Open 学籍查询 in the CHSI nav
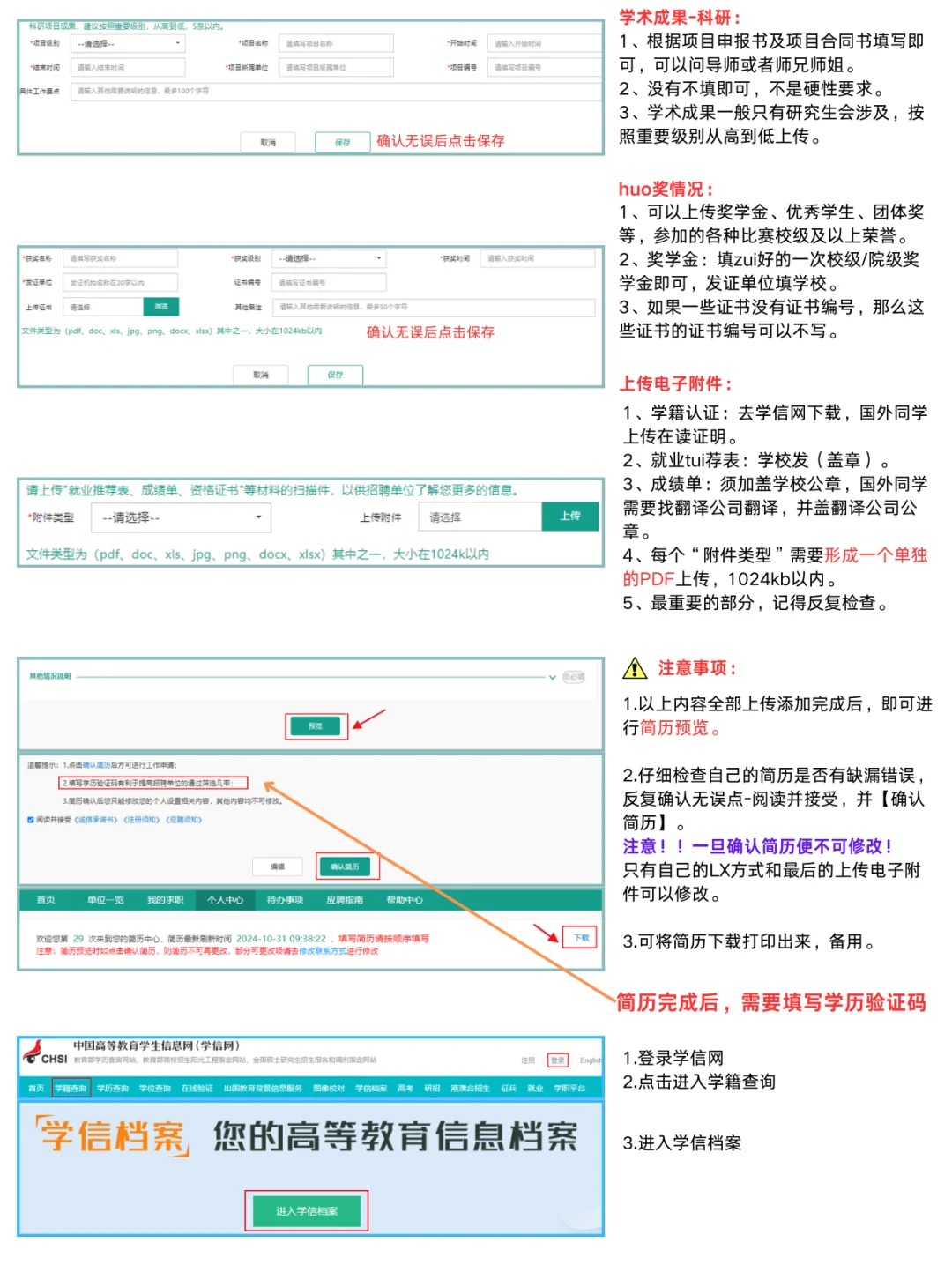 pos(71,1089)
